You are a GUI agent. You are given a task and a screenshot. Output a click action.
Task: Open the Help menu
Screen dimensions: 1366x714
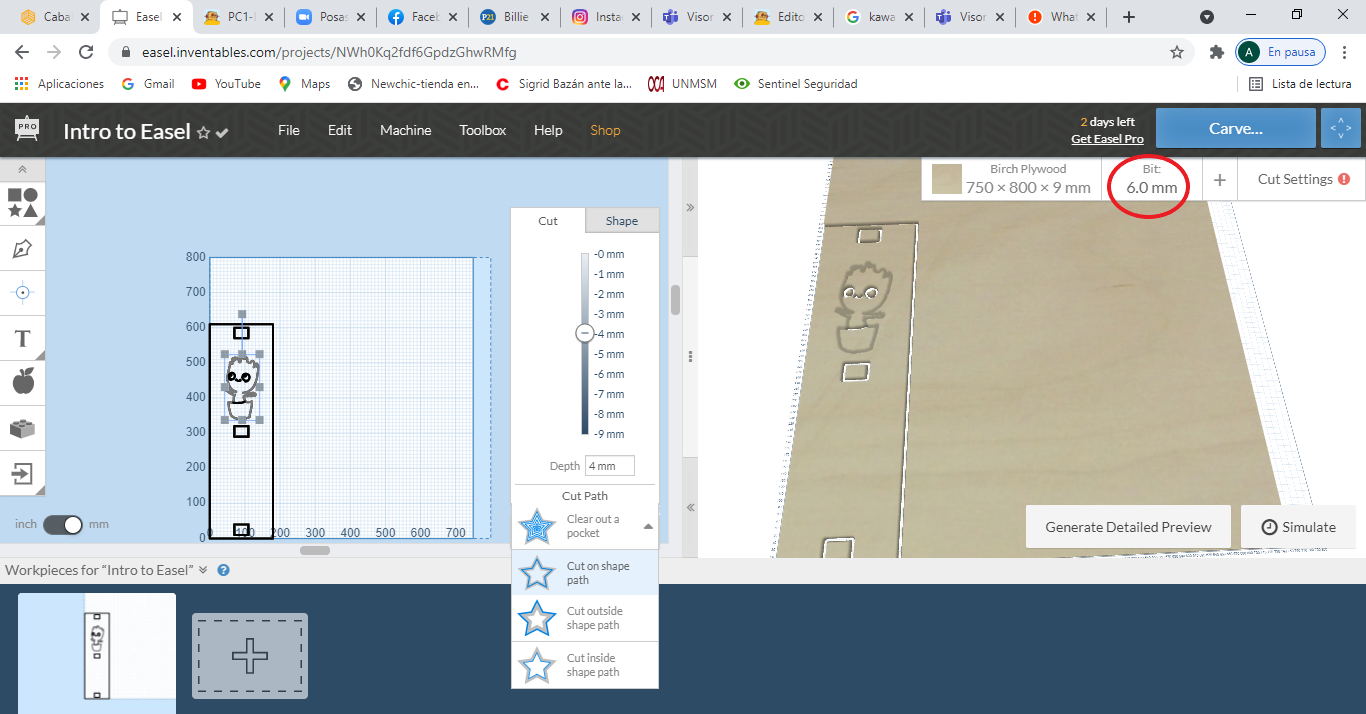click(548, 130)
